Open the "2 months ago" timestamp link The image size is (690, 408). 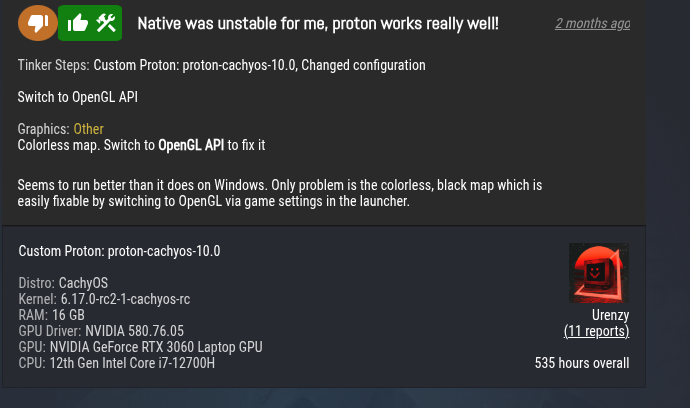(592, 23)
